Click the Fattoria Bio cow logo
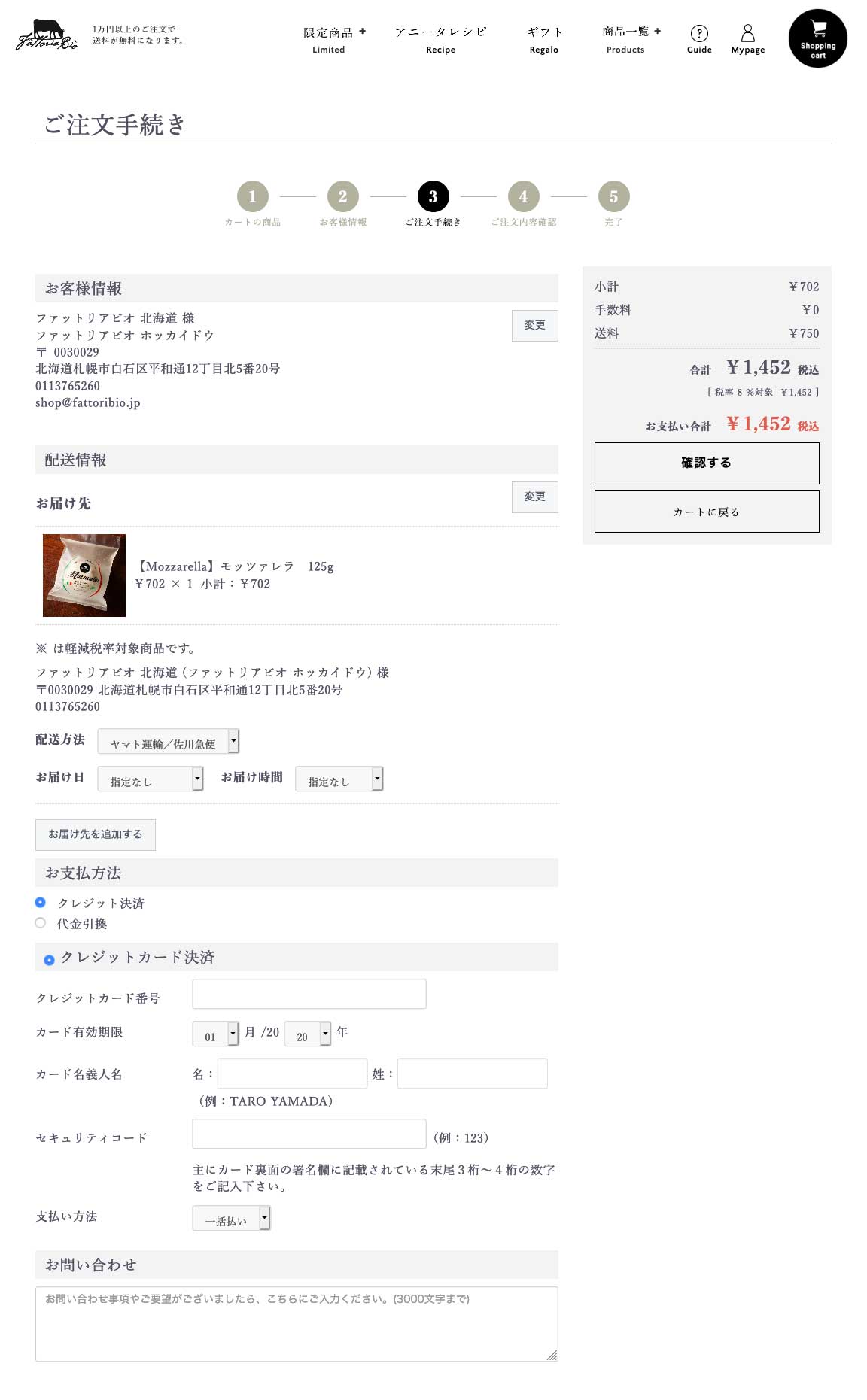 (47, 35)
